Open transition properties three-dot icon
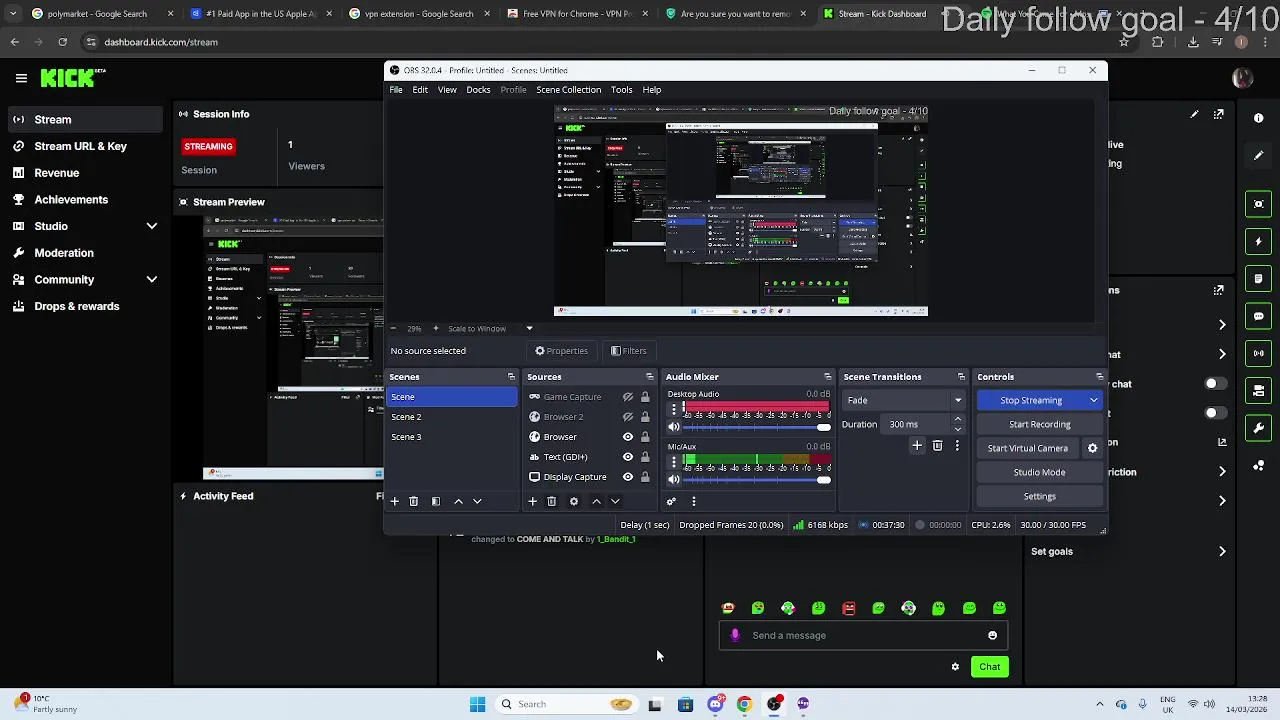 click(x=957, y=446)
